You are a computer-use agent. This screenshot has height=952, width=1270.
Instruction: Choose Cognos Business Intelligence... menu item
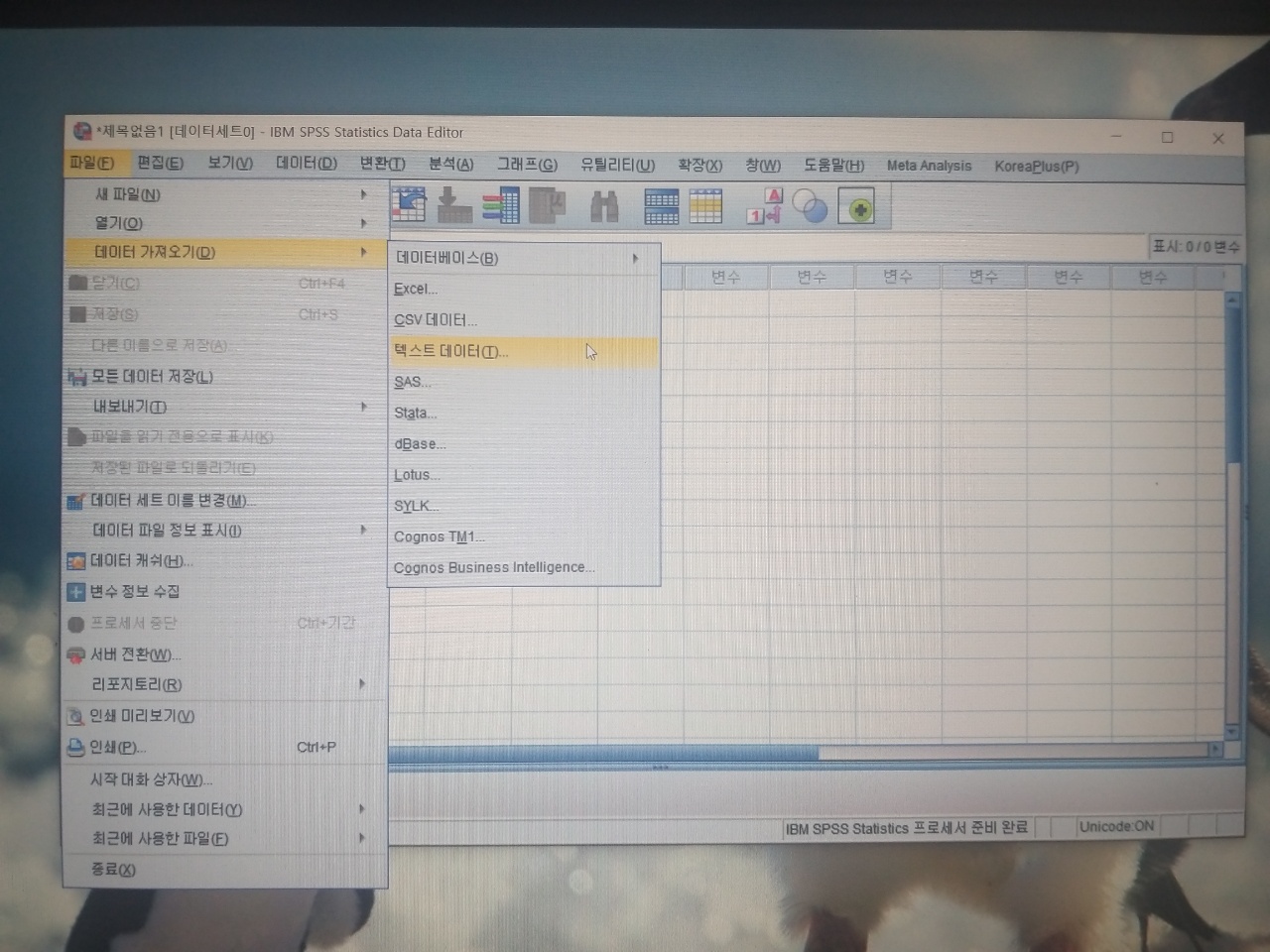tap(525, 568)
